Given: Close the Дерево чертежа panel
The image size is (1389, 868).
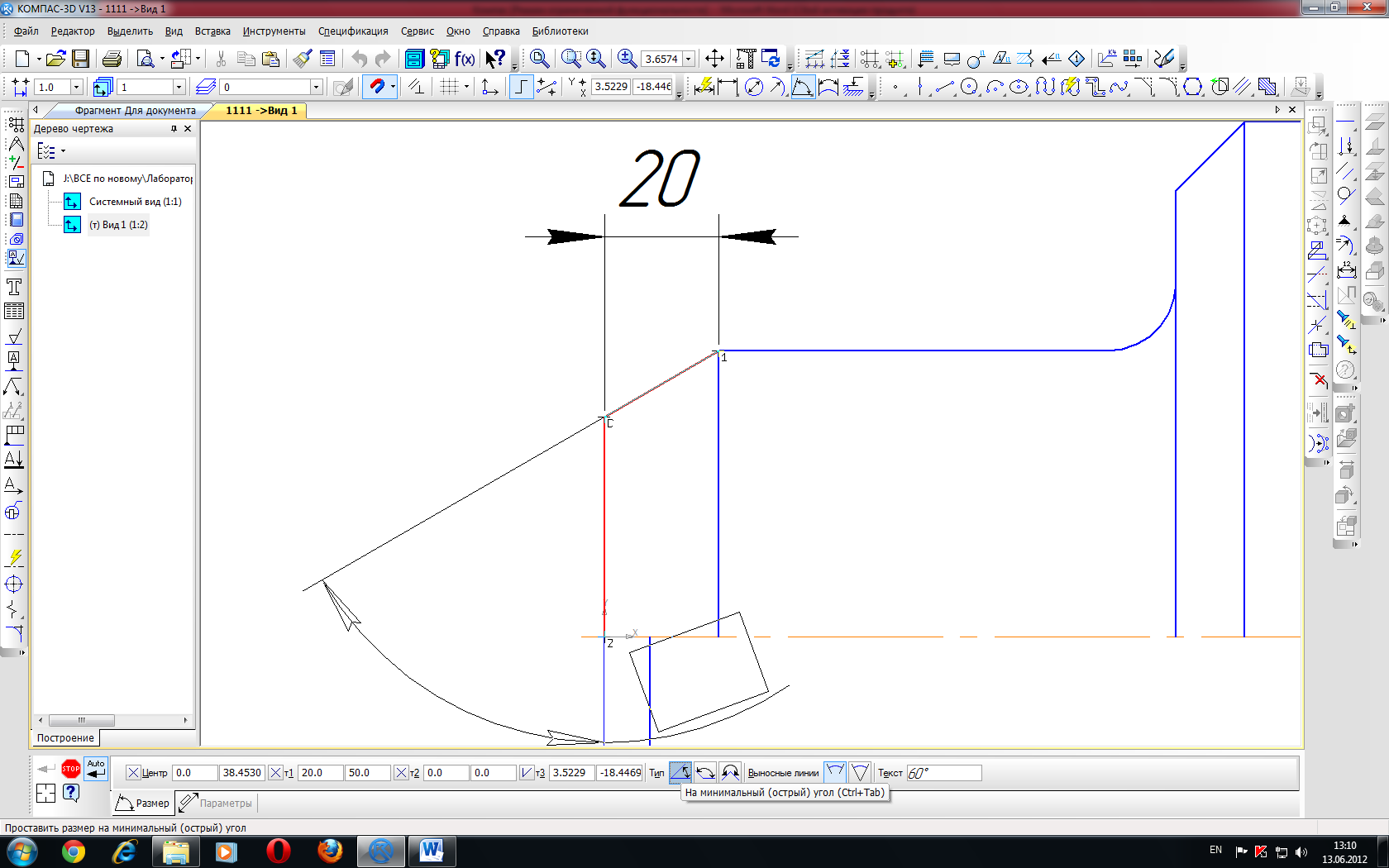Looking at the screenshot, I should (188, 129).
